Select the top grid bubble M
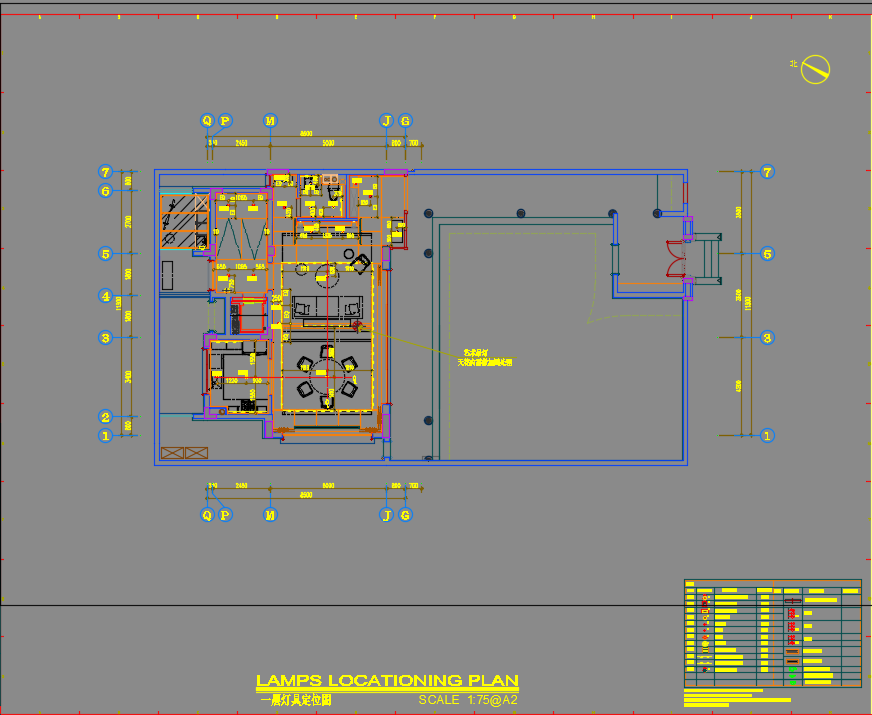The width and height of the screenshot is (872, 715). 270,120
